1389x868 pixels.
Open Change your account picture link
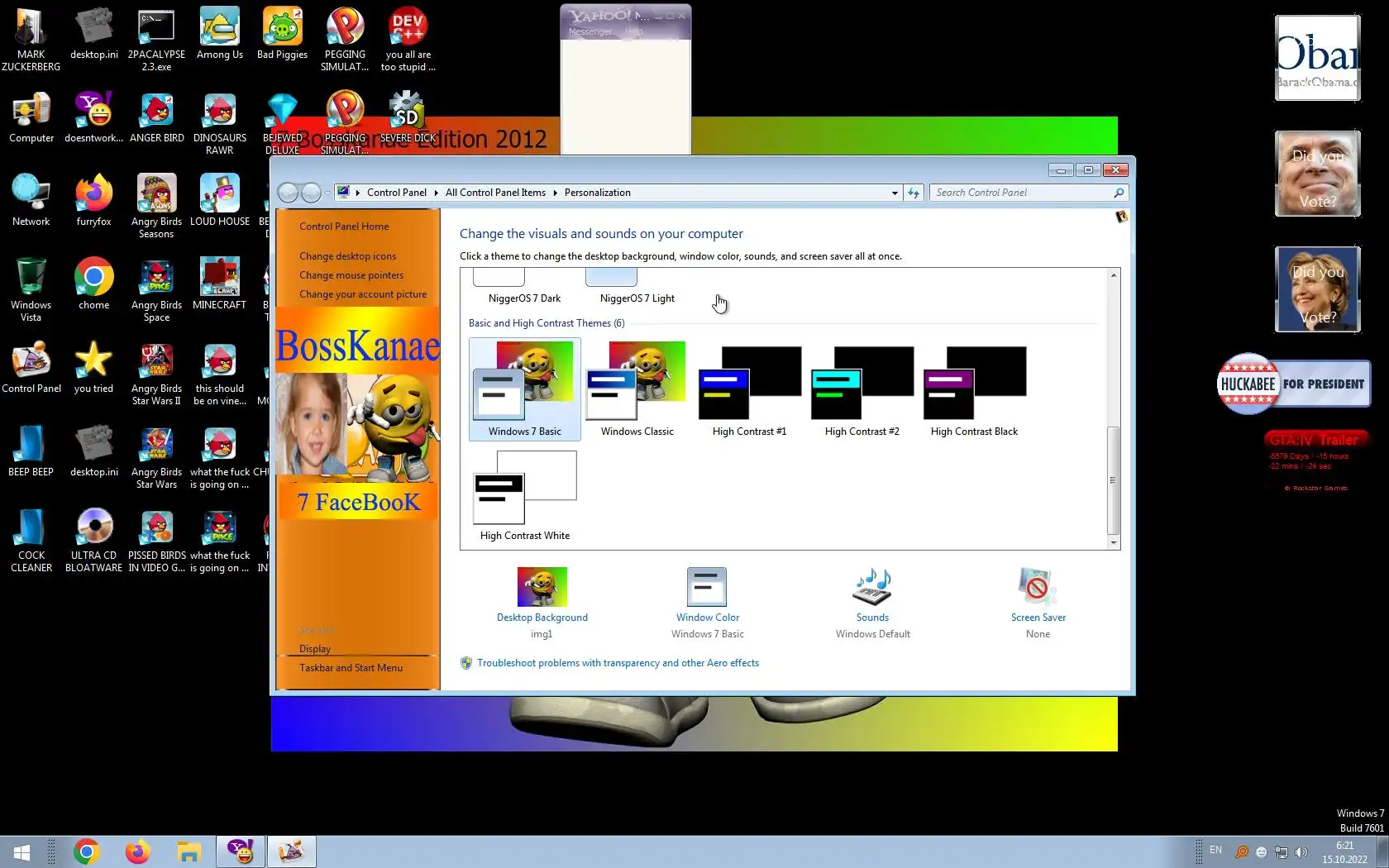pyautogui.click(x=363, y=294)
